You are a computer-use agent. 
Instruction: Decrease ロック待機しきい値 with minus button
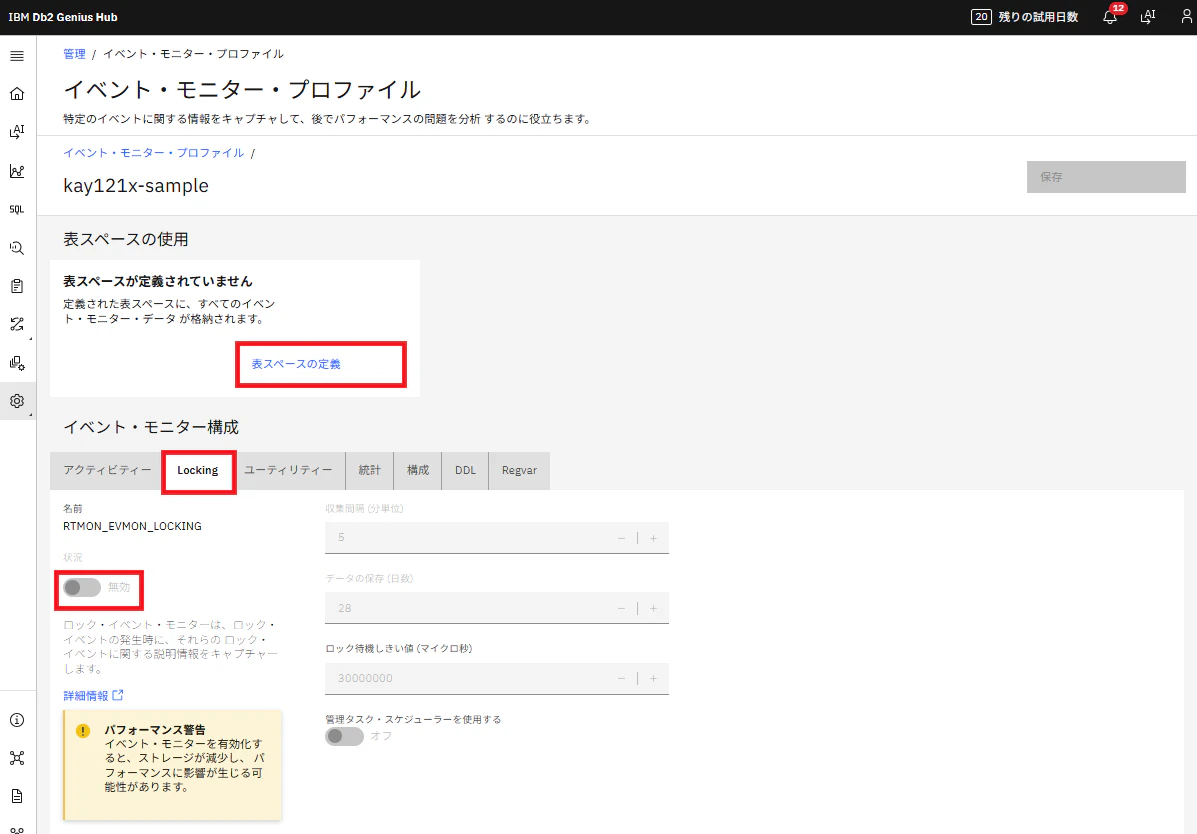click(621, 678)
